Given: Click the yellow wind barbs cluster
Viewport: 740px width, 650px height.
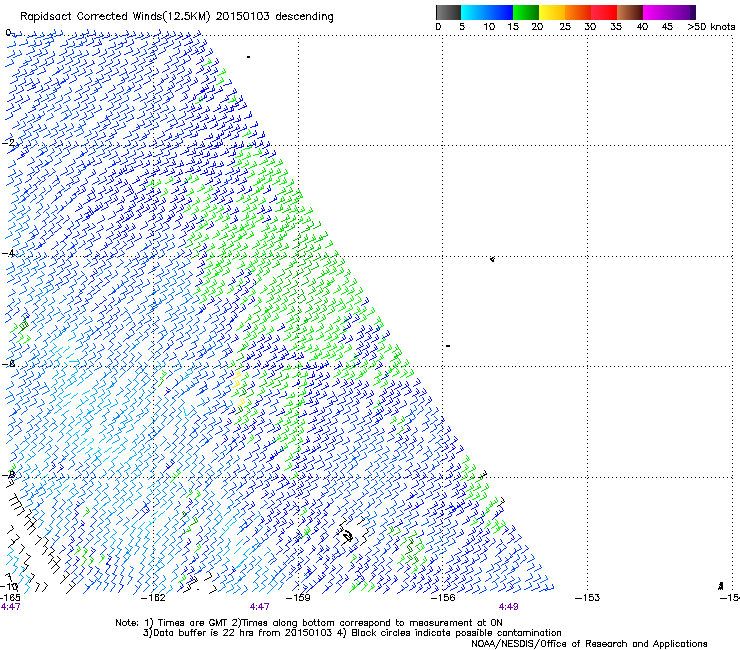Looking at the screenshot, I should pos(238,388).
